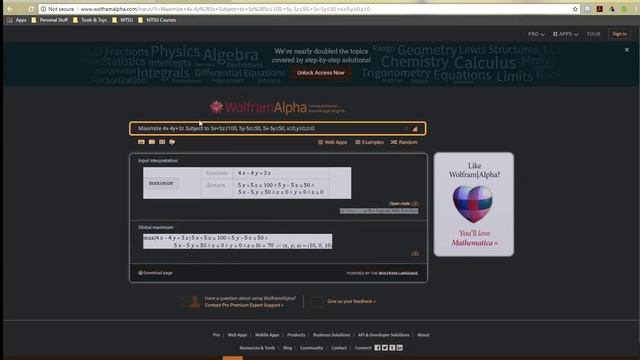Open the file upload icon below the query

pos(172,142)
